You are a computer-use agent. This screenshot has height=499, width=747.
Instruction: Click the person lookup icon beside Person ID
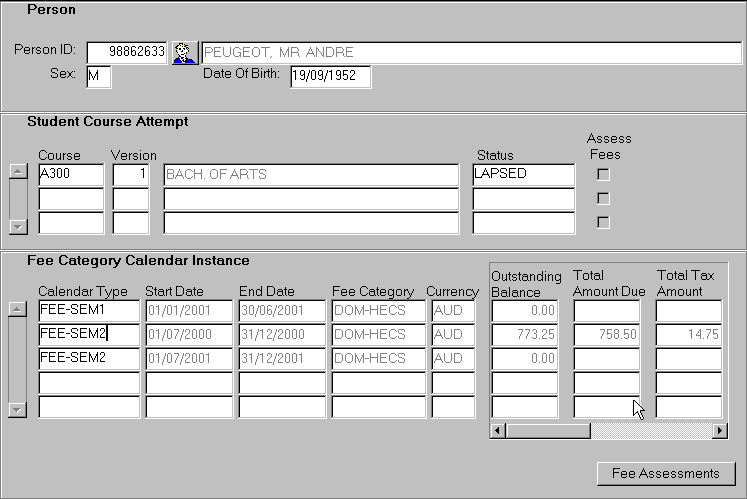pyautogui.click(x=183, y=53)
